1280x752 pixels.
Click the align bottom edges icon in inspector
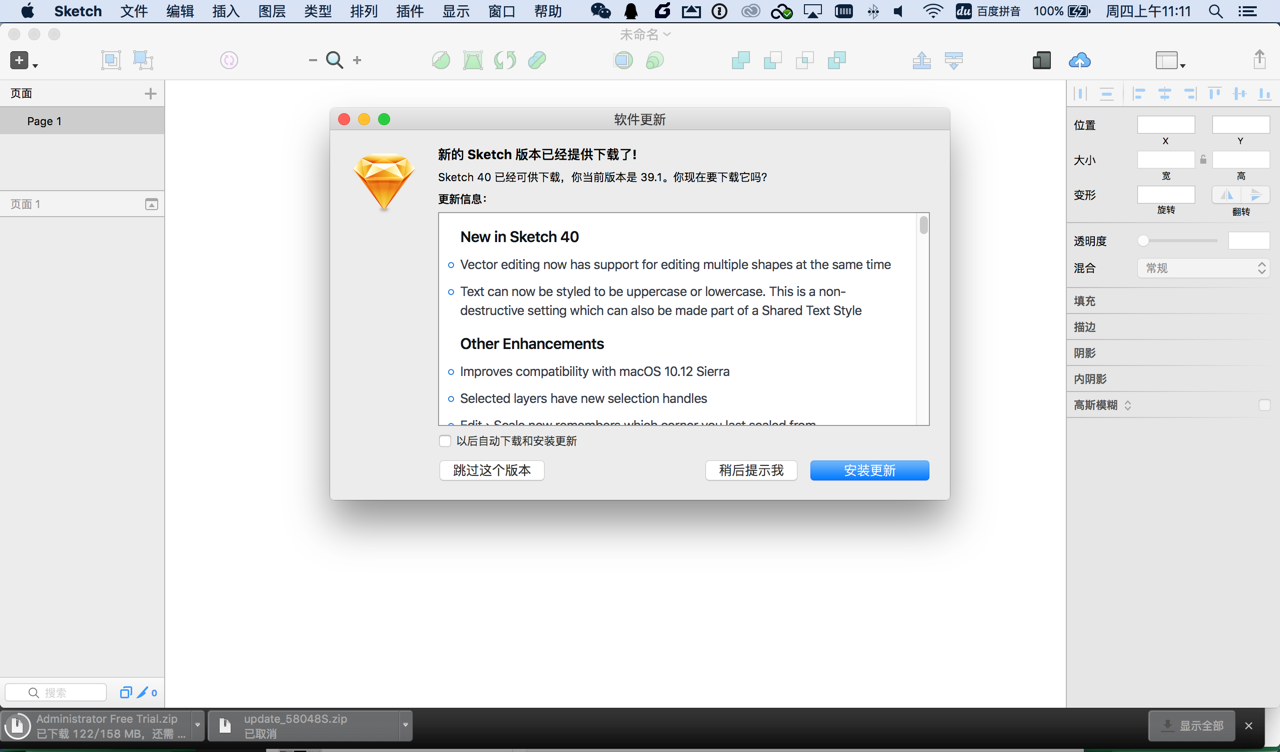click(1265, 93)
